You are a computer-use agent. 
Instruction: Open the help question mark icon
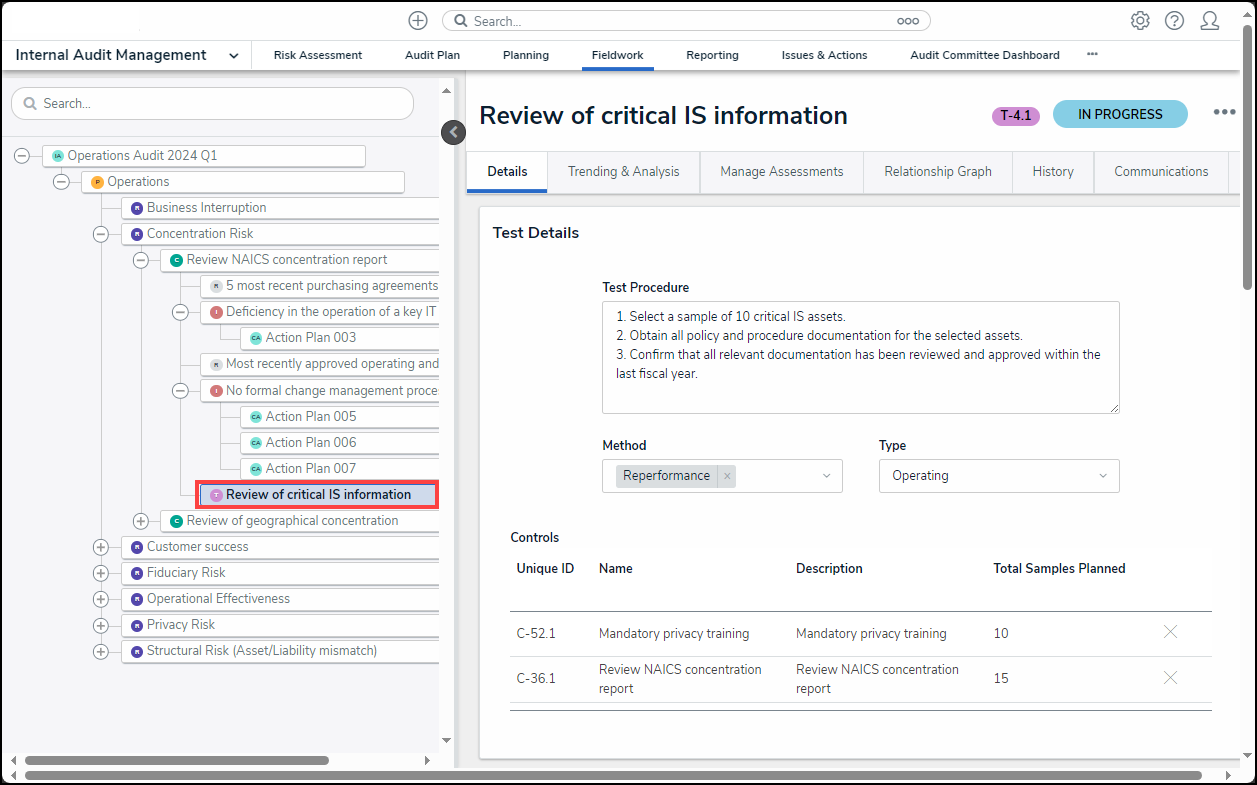coord(1174,21)
